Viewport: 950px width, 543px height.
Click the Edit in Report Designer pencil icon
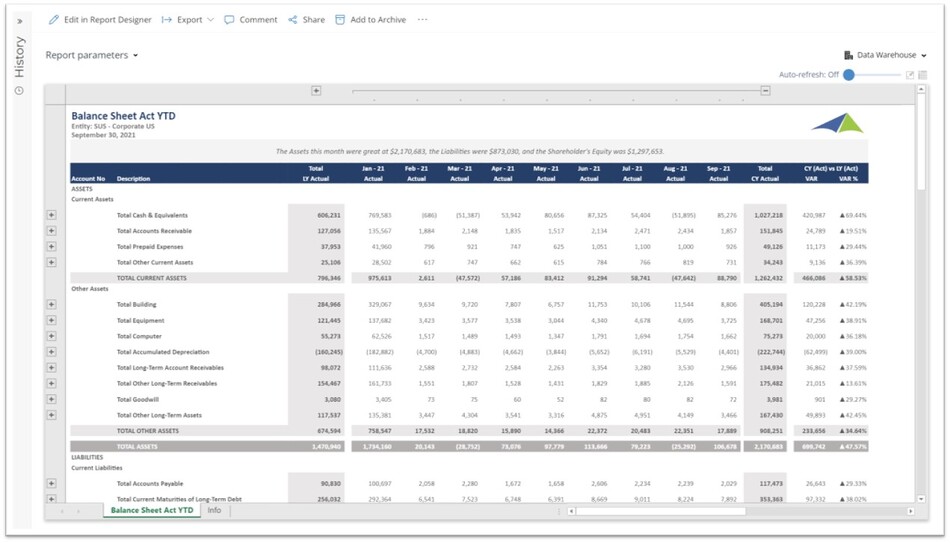54,20
